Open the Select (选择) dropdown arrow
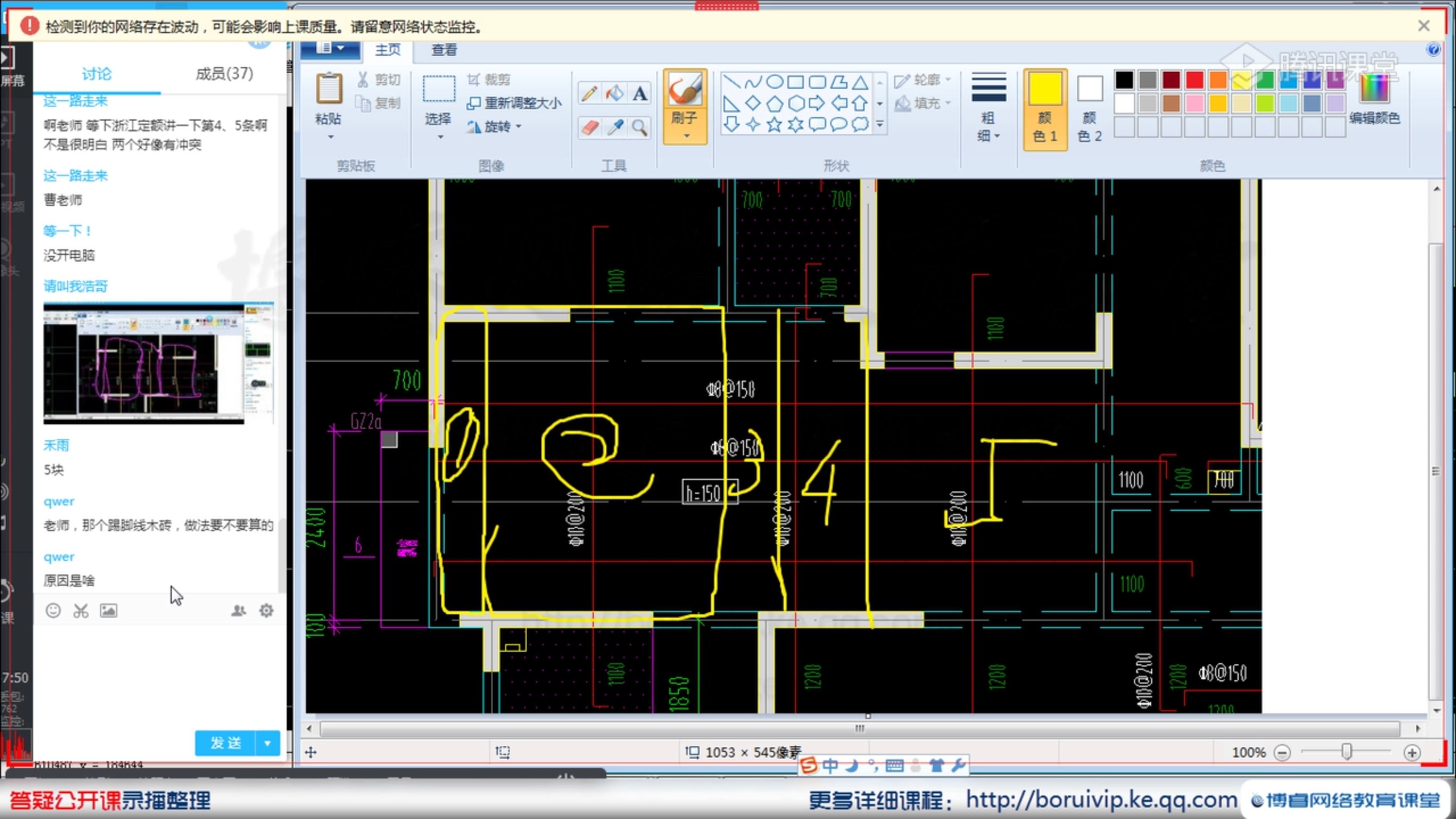Screen dimensions: 1456x819 (440, 136)
